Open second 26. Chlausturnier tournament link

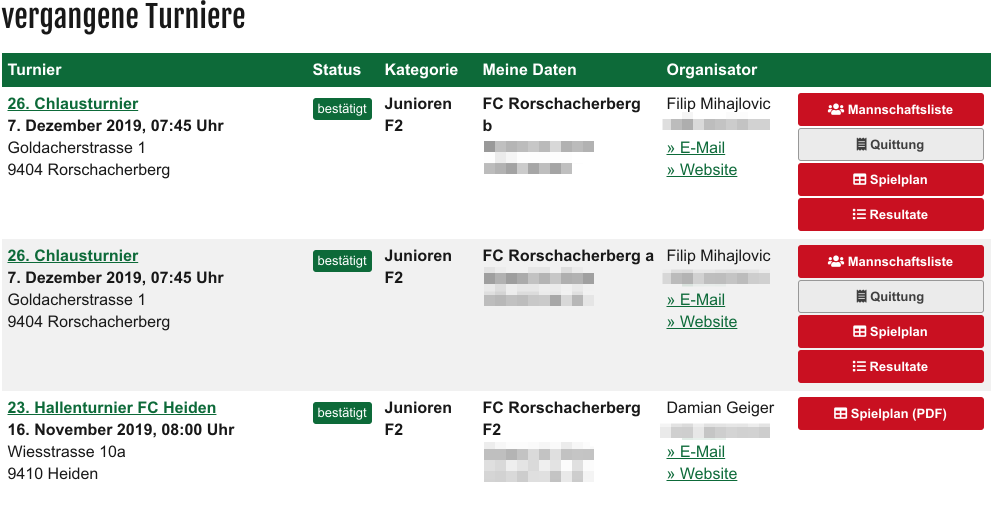(73, 256)
